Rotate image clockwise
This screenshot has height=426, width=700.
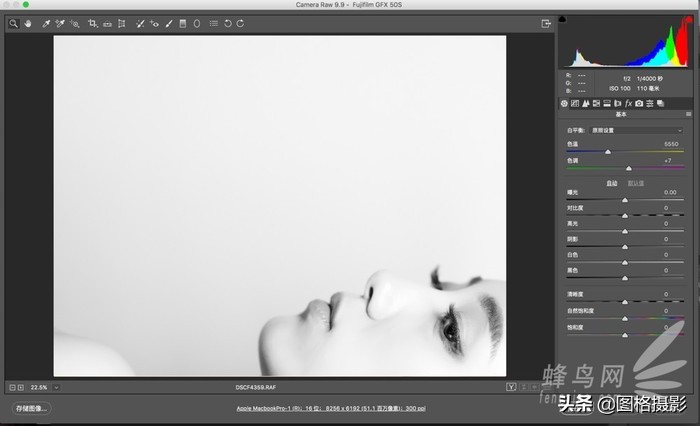tap(240, 23)
